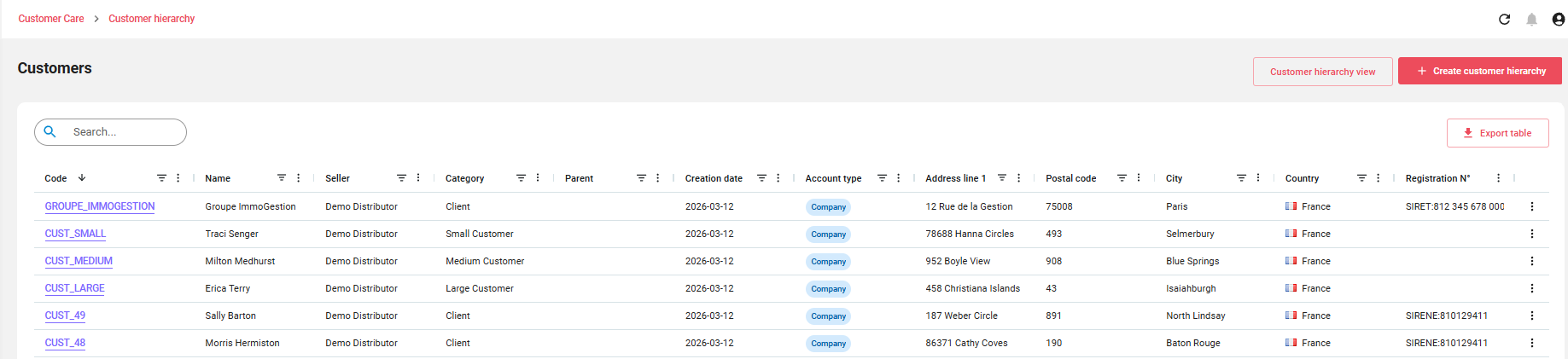Open filter for Postal code column

tap(1122, 177)
